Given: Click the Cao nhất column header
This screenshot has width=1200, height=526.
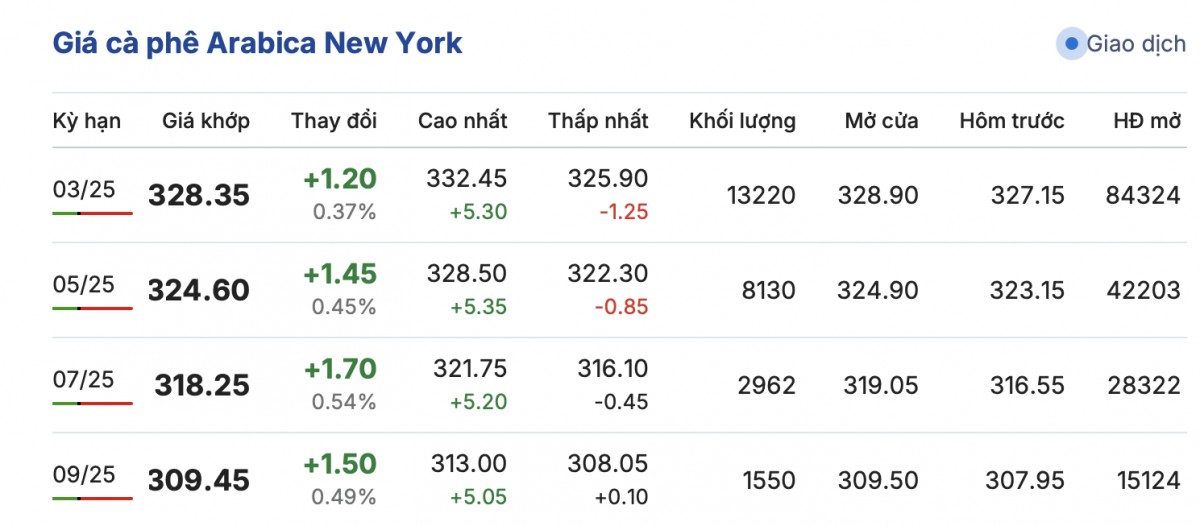Looking at the screenshot, I should click(x=462, y=121).
